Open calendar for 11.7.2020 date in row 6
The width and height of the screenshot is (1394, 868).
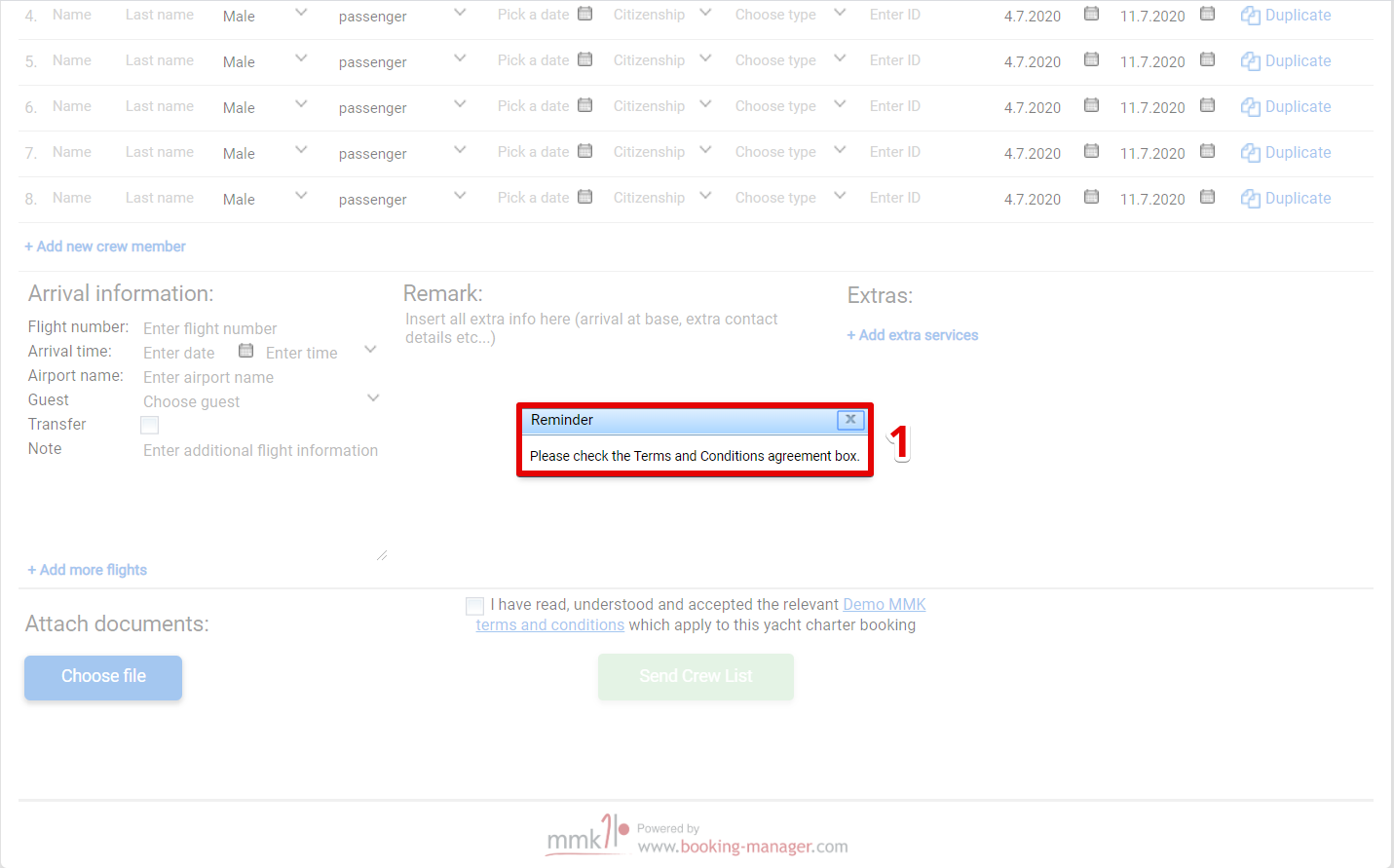pos(1207,105)
